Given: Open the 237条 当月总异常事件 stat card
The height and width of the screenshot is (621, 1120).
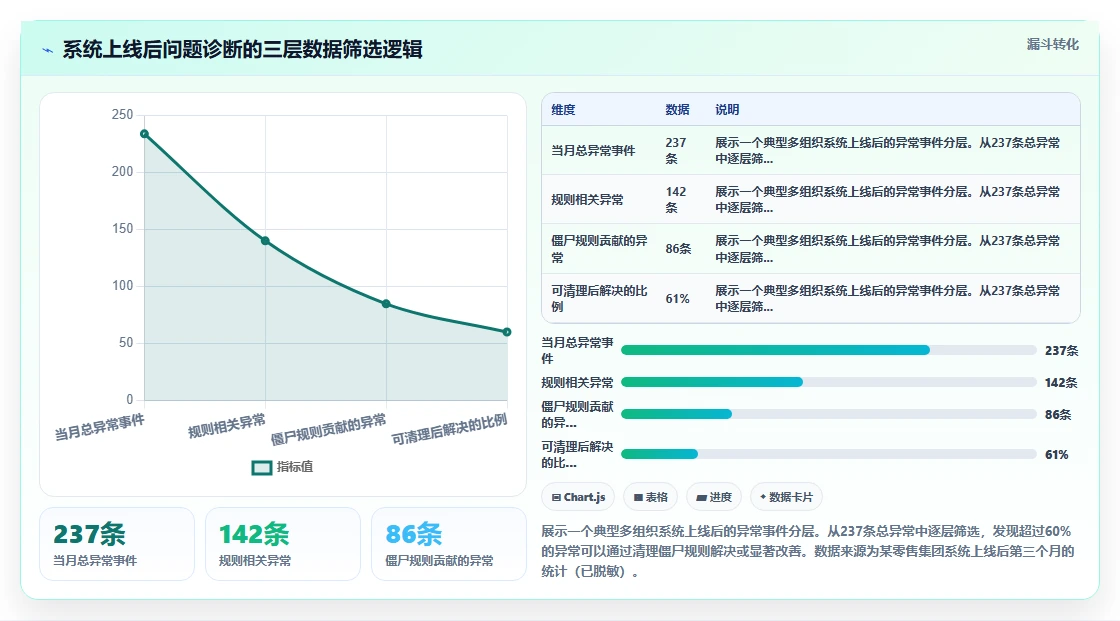Looking at the screenshot, I should click(x=116, y=544).
